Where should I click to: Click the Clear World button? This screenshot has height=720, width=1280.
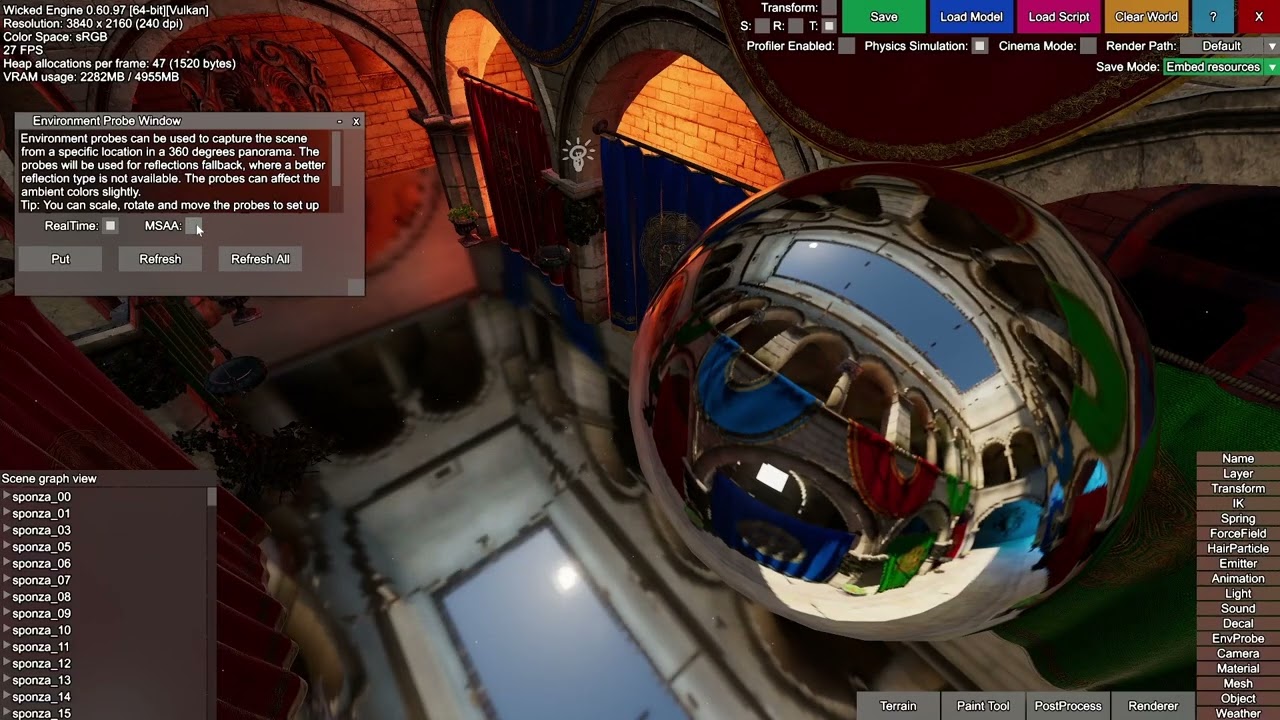pos(1146,17)
